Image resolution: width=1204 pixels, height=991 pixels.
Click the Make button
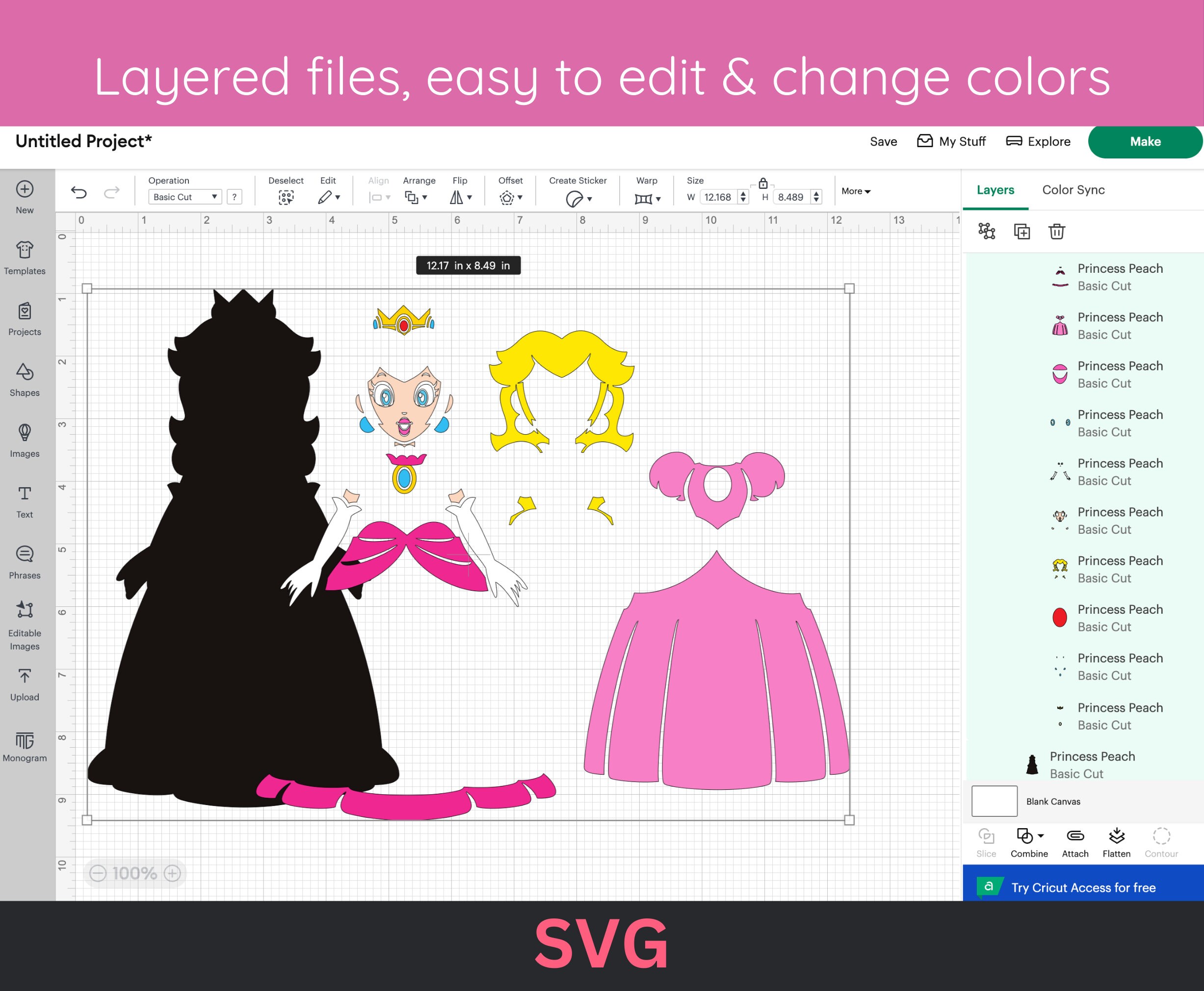1145,141
